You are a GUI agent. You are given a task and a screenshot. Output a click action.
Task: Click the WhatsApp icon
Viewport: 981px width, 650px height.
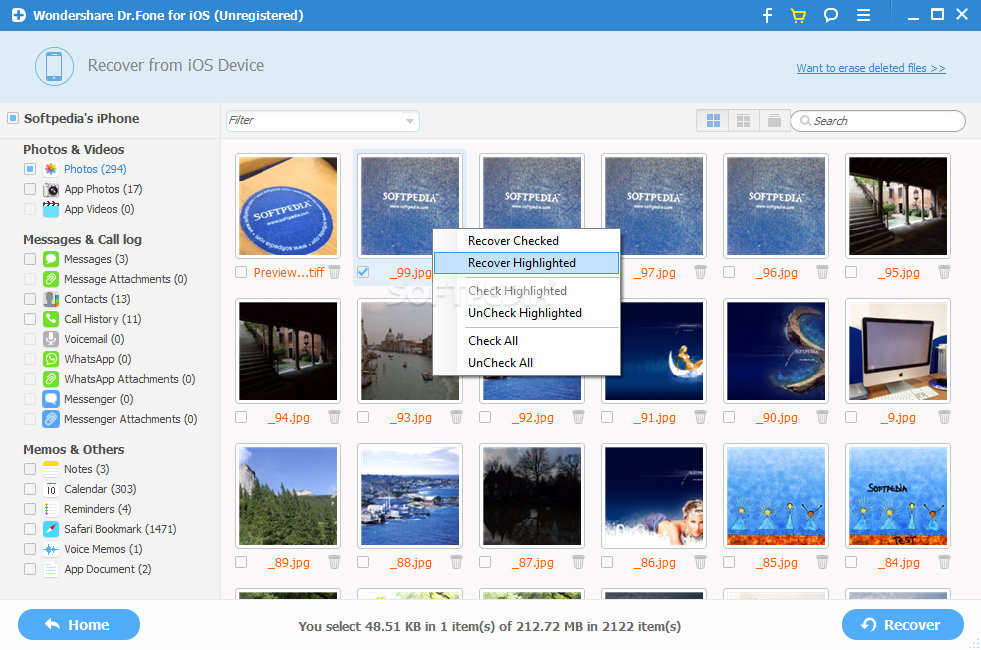coord(51,359)
